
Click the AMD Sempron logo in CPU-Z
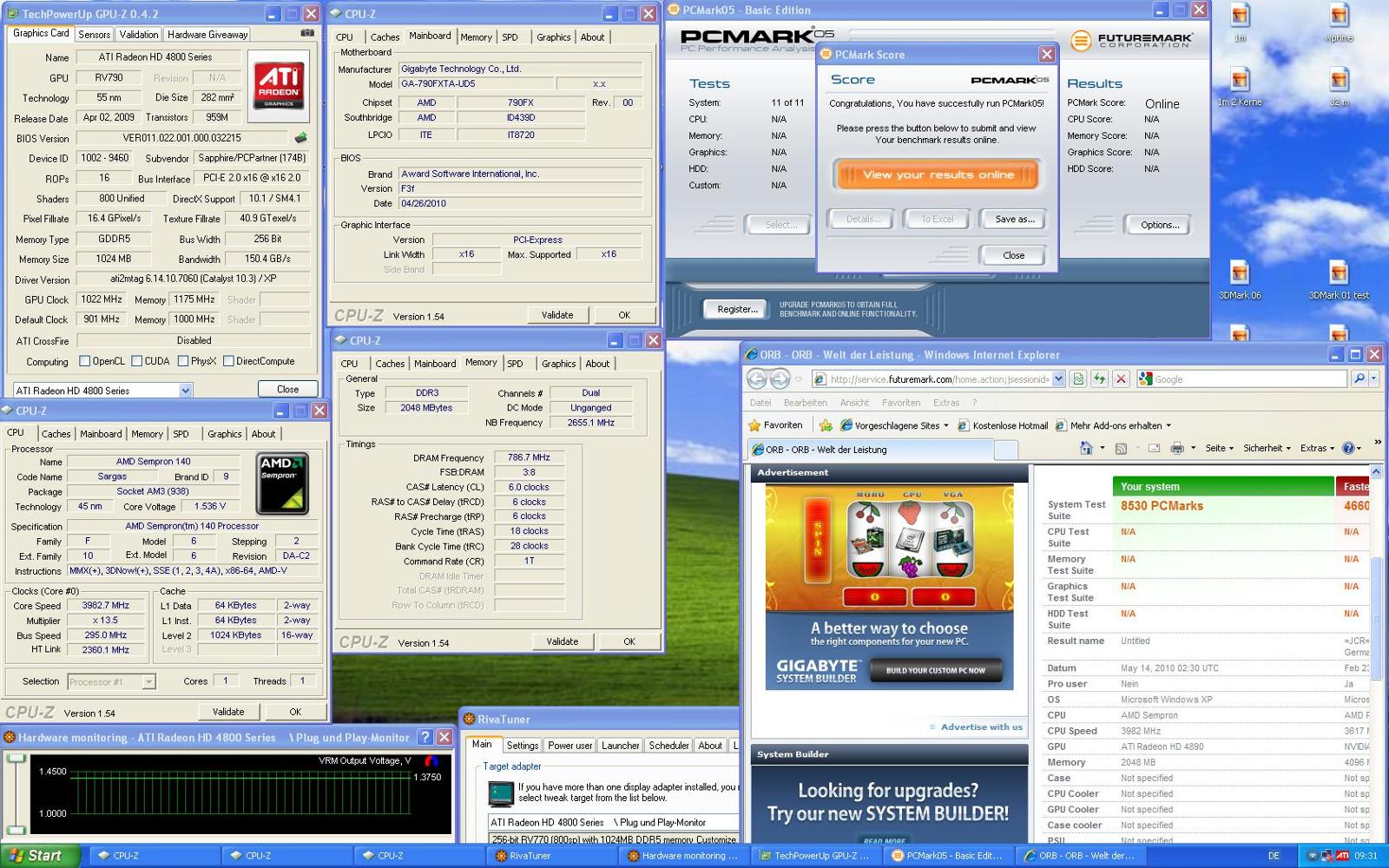(282, 483)
